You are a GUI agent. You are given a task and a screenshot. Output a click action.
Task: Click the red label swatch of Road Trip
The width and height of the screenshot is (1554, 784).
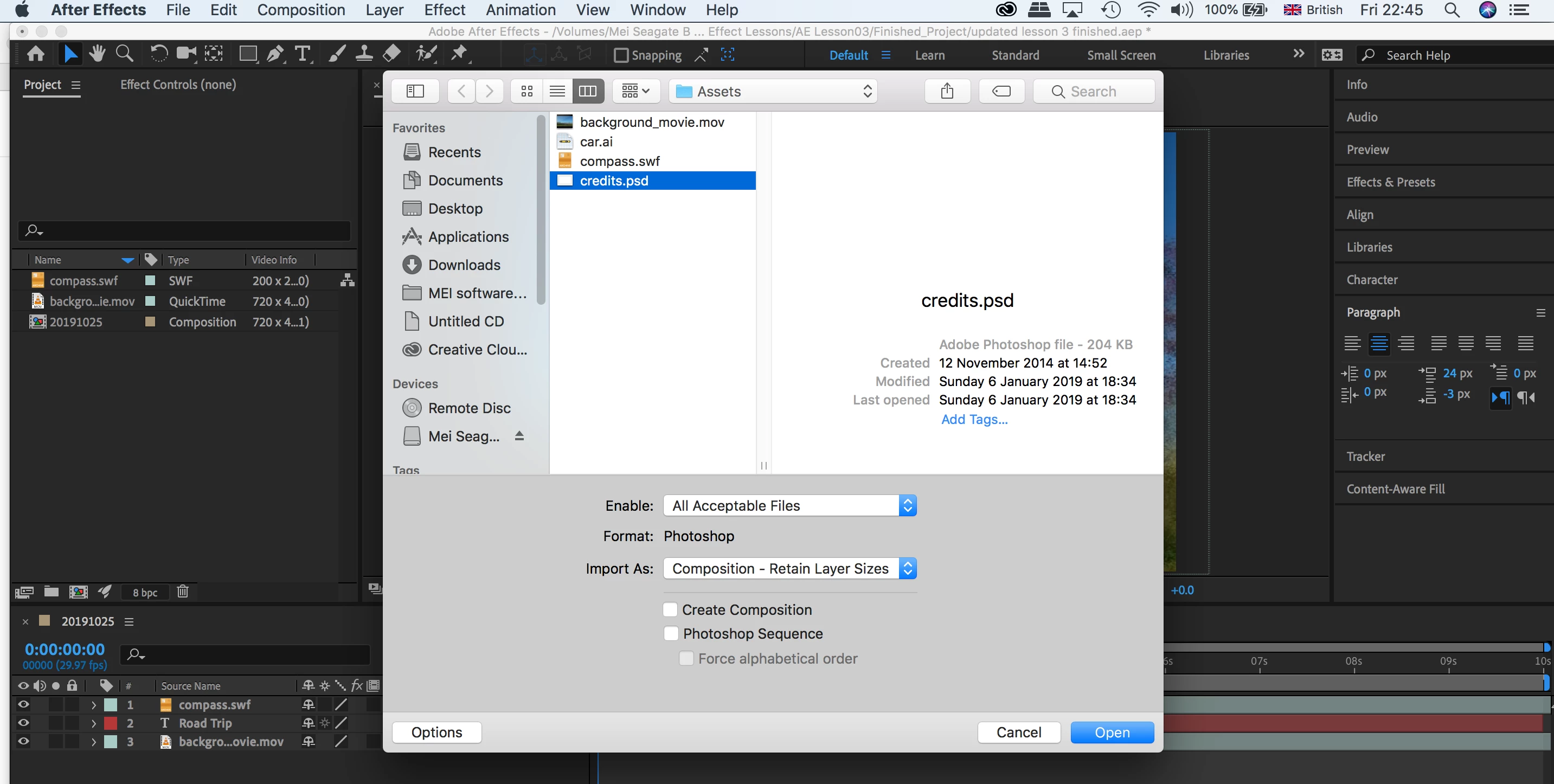pos(111,723)
